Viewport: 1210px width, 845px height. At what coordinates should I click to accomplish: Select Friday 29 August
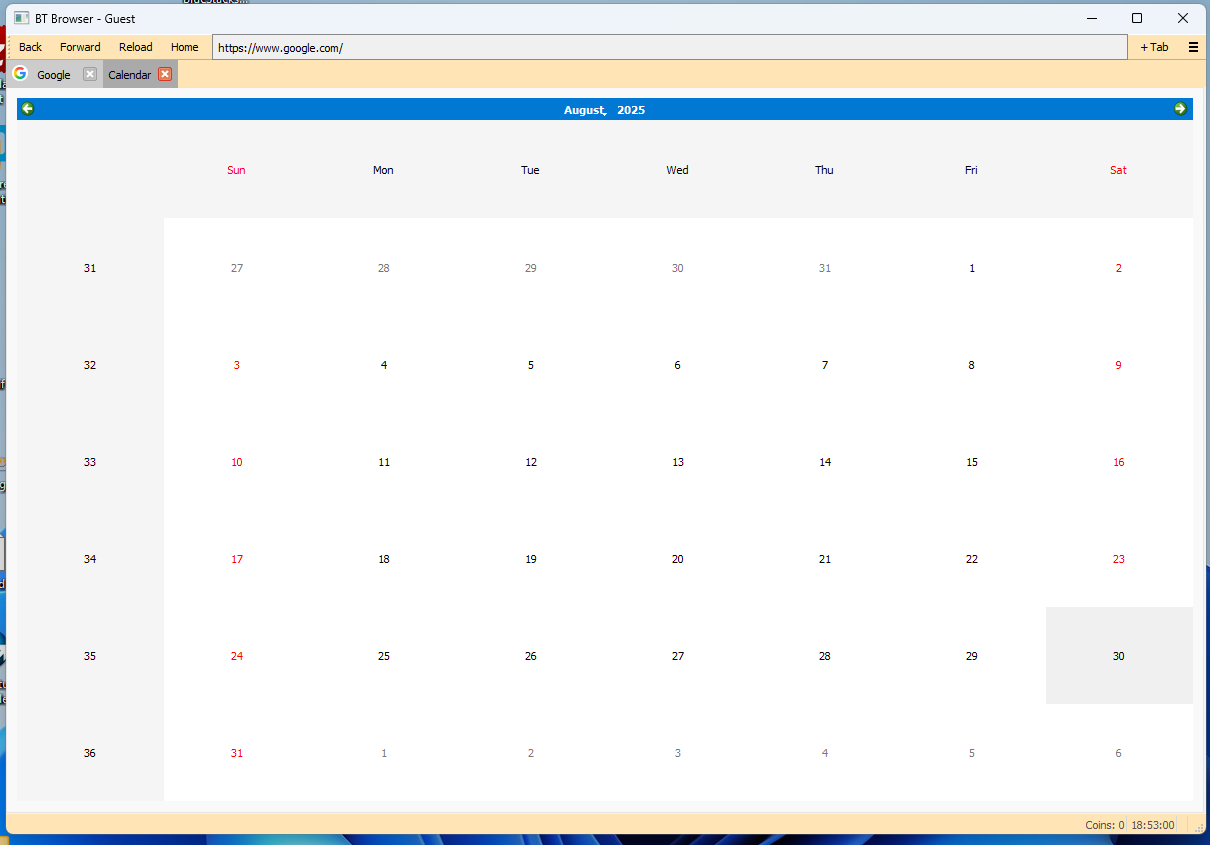(x=972, y=656)
